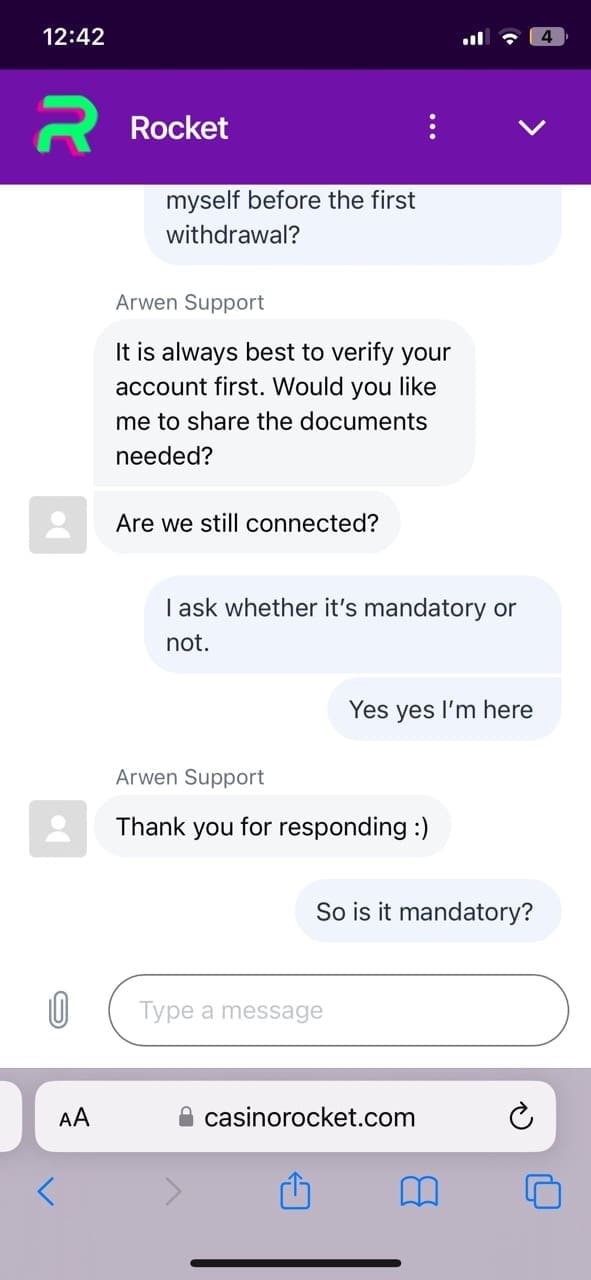Open the Safari share sheet icon
Viewport: 591px width, 1280px height.
tap(296, 1189)
